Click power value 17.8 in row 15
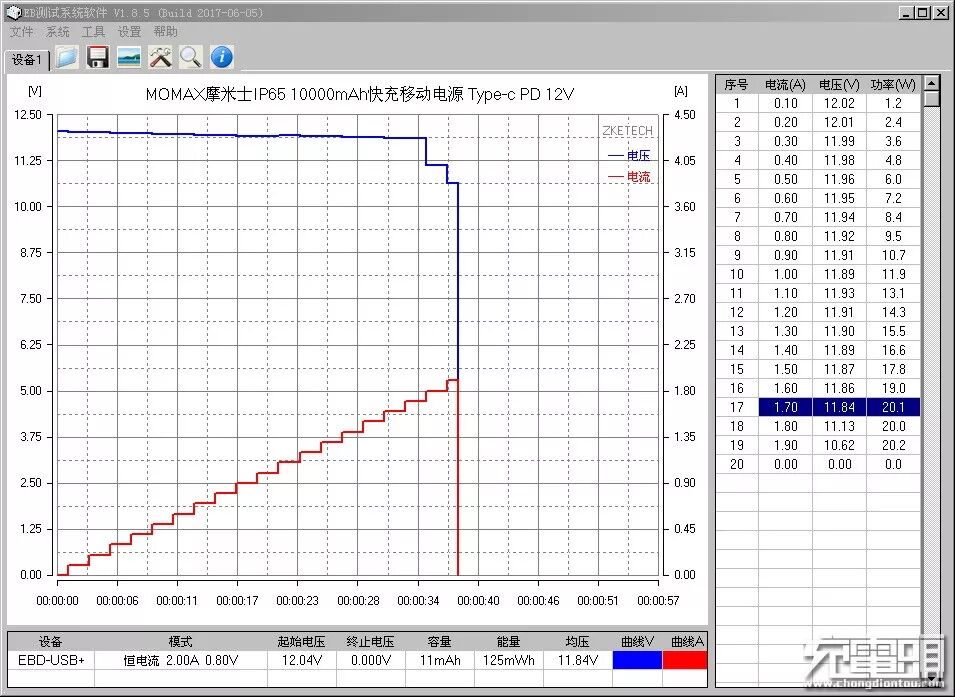 point(893,369)
